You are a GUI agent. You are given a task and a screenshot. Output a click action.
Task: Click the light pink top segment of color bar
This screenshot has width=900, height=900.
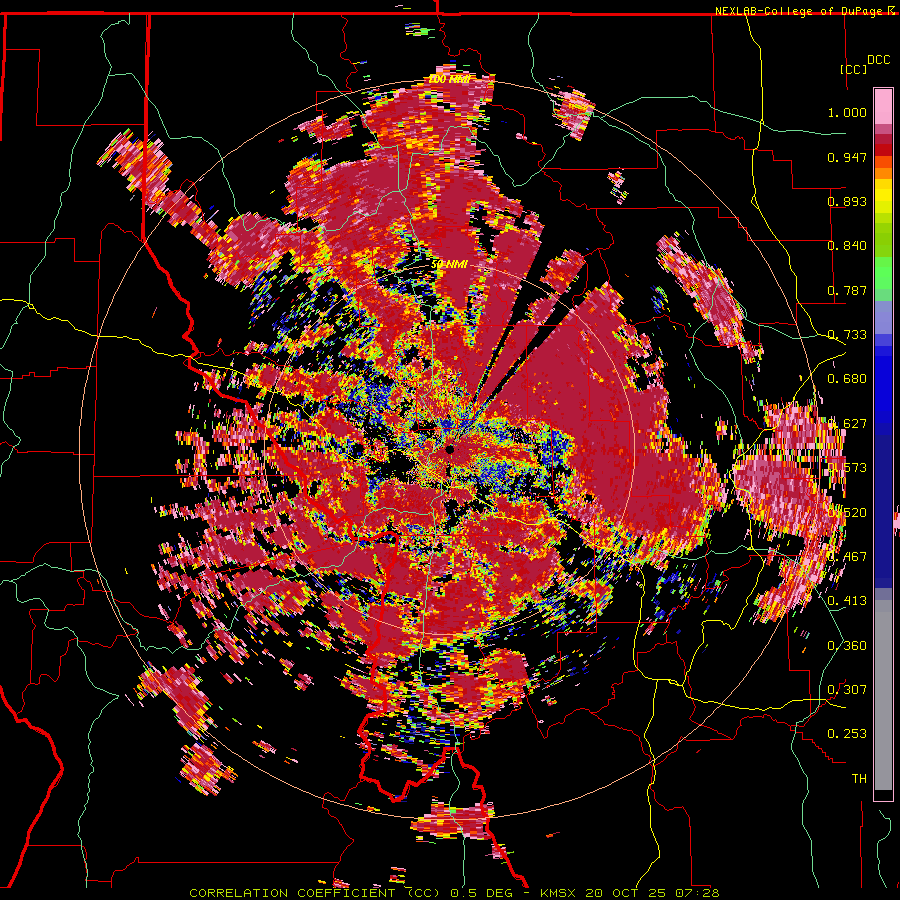click(883, 106)
